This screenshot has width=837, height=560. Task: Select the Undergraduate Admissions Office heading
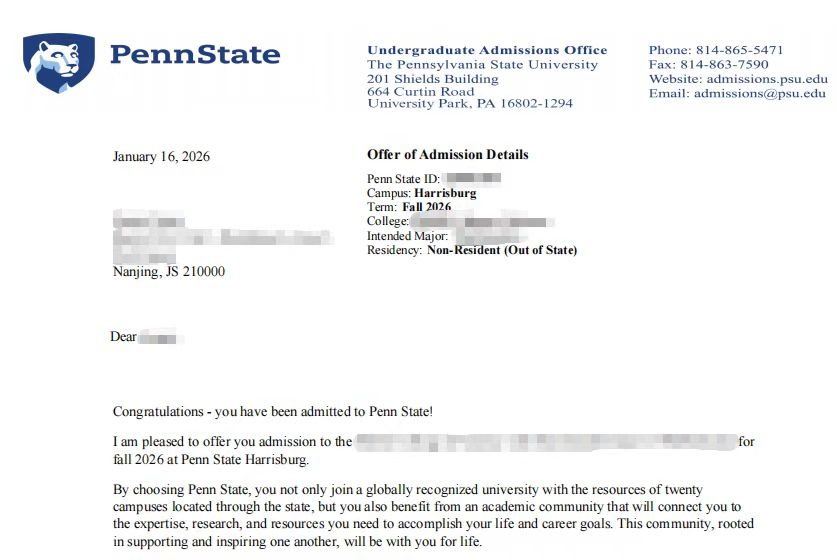pyautogui.click(x=487, y=50)
